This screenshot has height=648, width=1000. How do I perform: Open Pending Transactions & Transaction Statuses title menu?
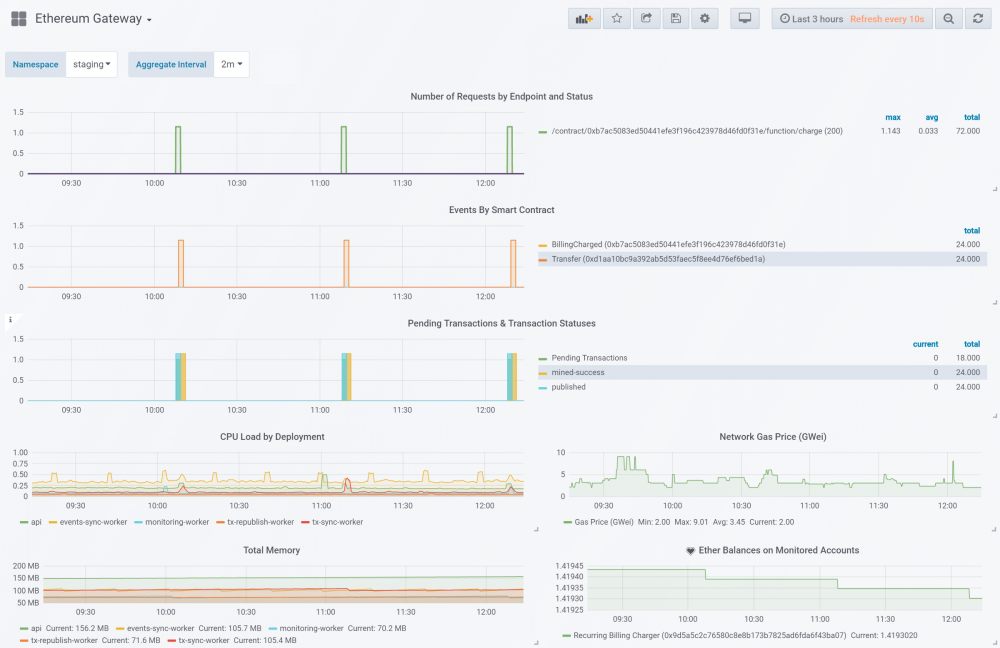(x=501, y=323)
